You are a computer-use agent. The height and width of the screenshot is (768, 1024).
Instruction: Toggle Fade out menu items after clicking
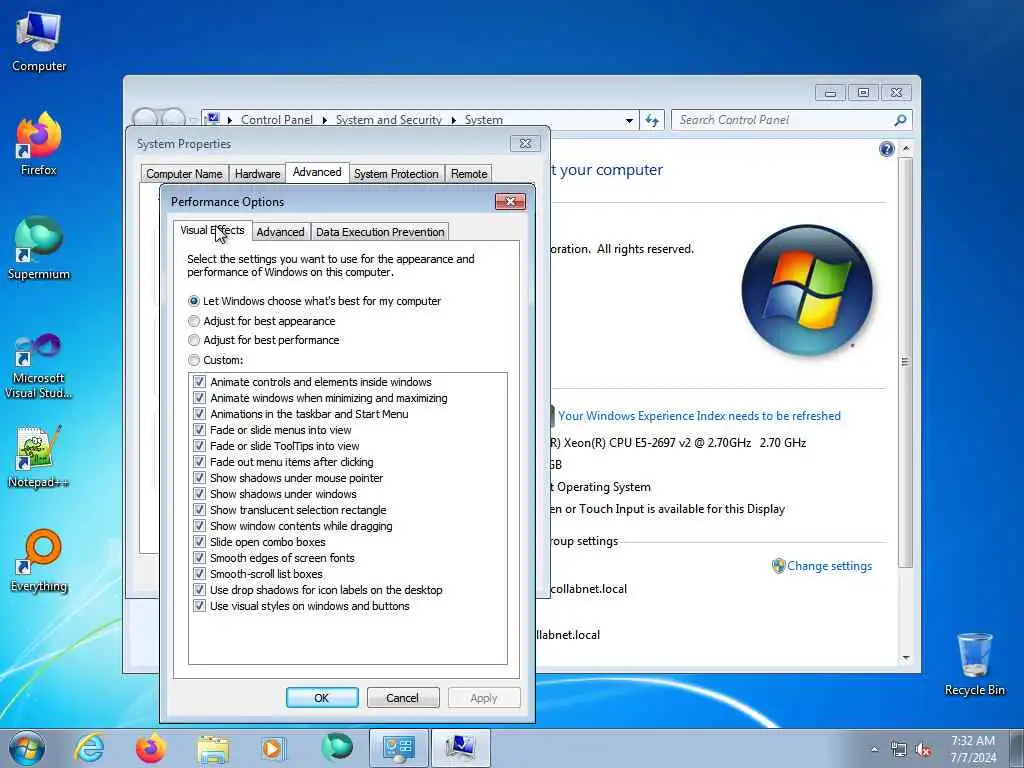pyautogui.click(x=199, y=462)
